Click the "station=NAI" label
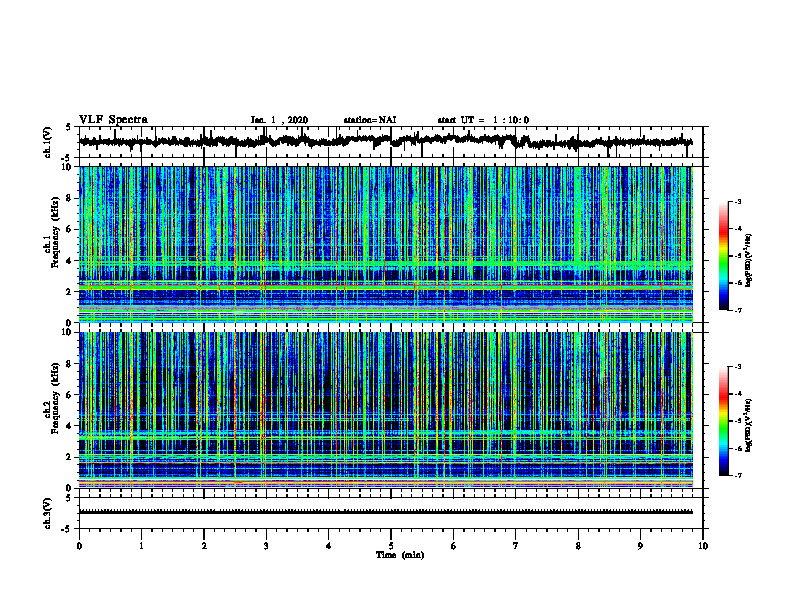The image size is (792, 612). 370,120
